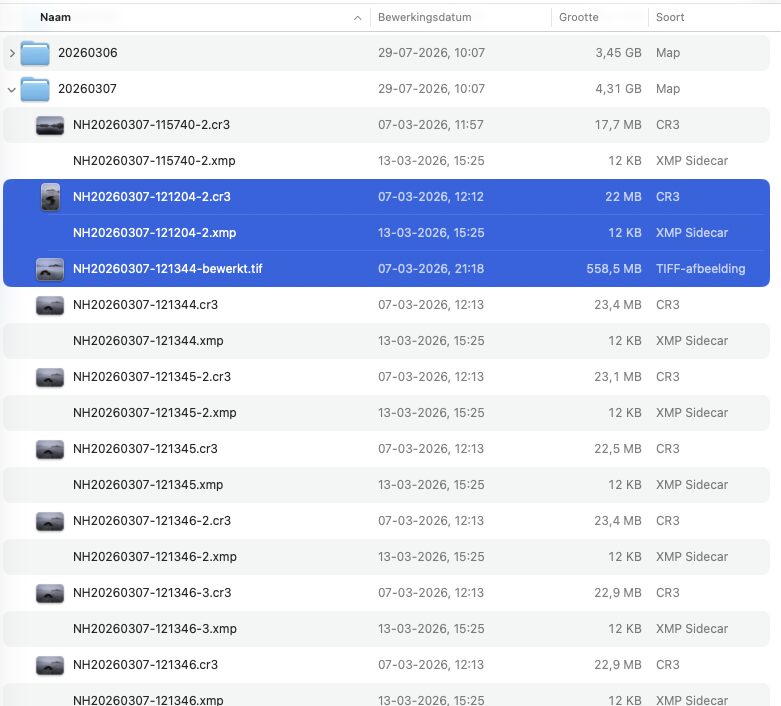Screen dimensions: 781x706
Task: Select thumbnail of NH20260307-121346.cr3
Action: 50,665
